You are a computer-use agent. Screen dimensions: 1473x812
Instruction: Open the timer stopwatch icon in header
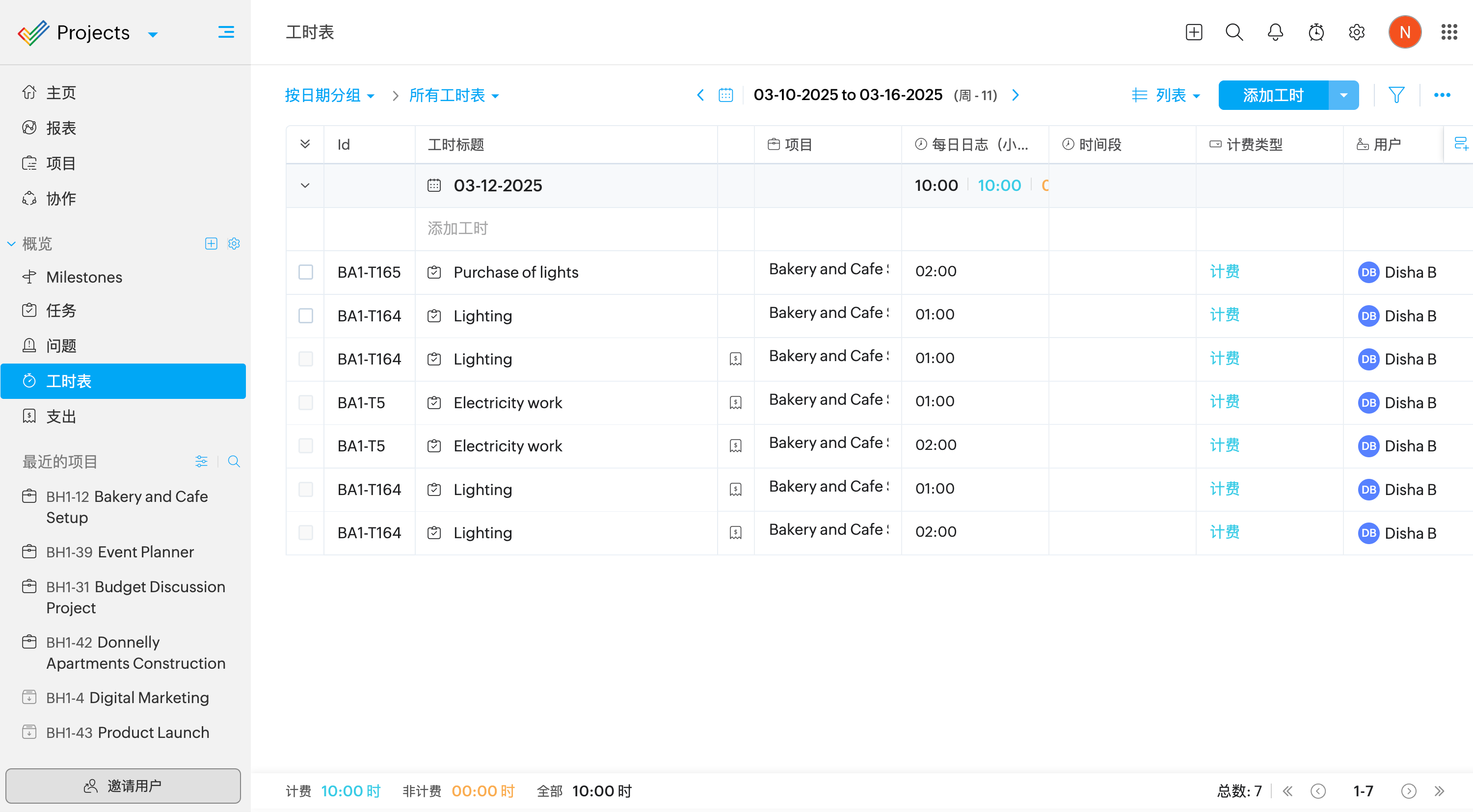[1316, 32]
